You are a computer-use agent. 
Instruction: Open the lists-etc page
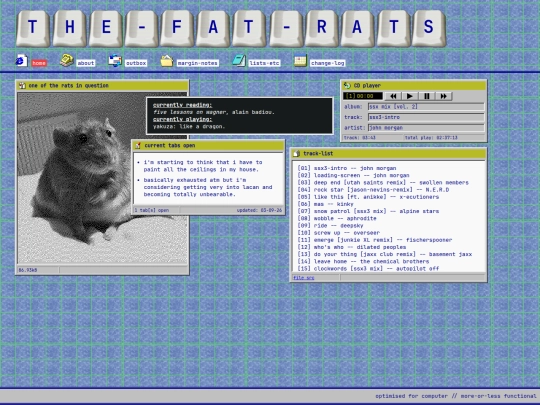point(264,63)
